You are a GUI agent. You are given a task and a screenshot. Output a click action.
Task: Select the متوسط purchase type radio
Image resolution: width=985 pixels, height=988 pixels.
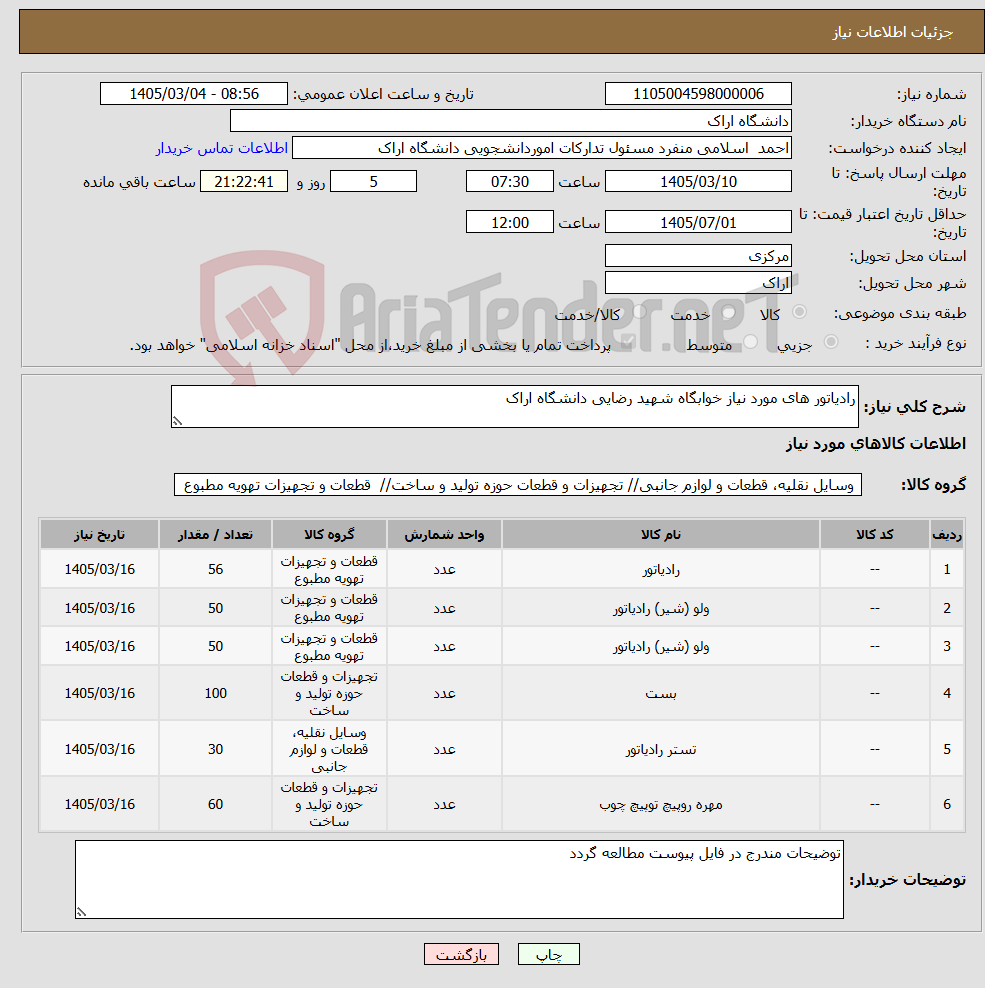(750, 342)
